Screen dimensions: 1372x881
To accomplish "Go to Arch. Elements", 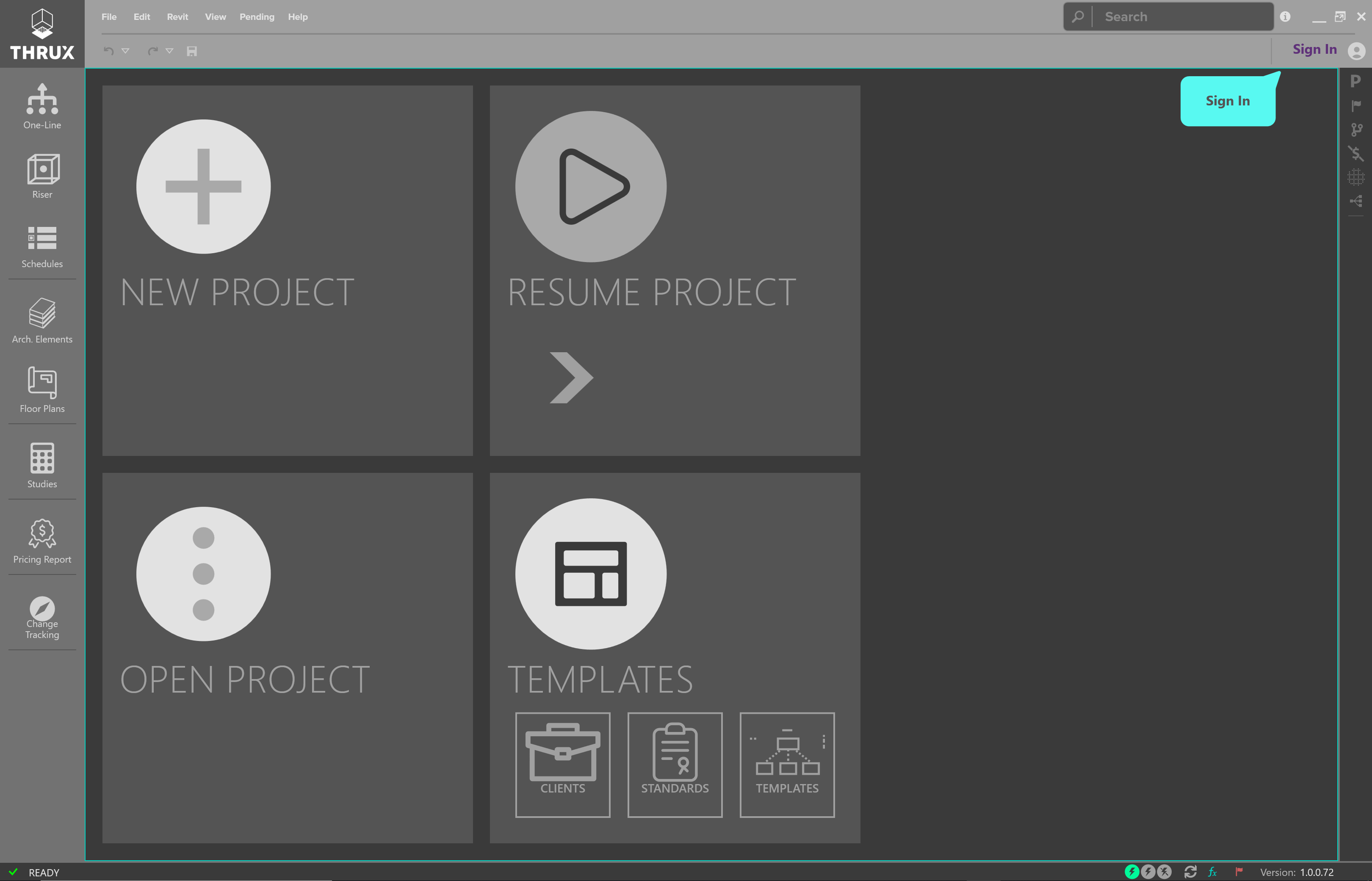I will [x=42, y=321].
